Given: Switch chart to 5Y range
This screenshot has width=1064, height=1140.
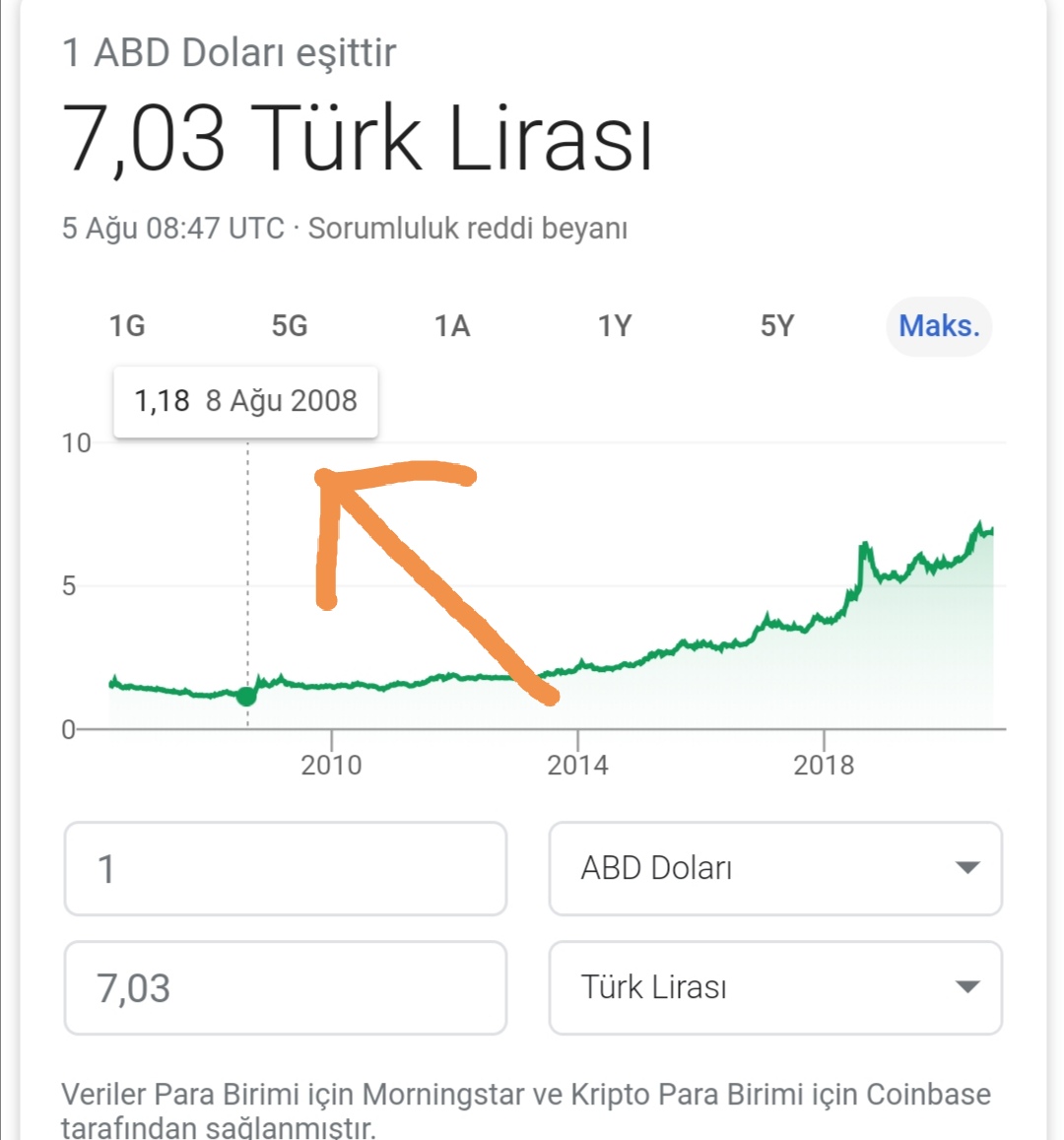Looking at the screenshot, I should 776,326.
